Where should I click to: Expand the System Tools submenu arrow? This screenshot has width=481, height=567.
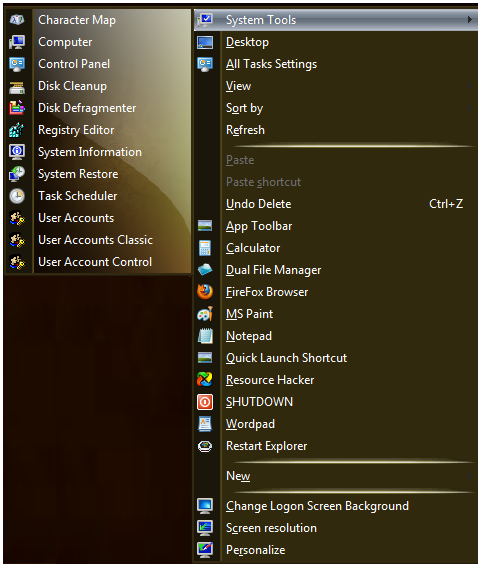click(x=469, y=20)
